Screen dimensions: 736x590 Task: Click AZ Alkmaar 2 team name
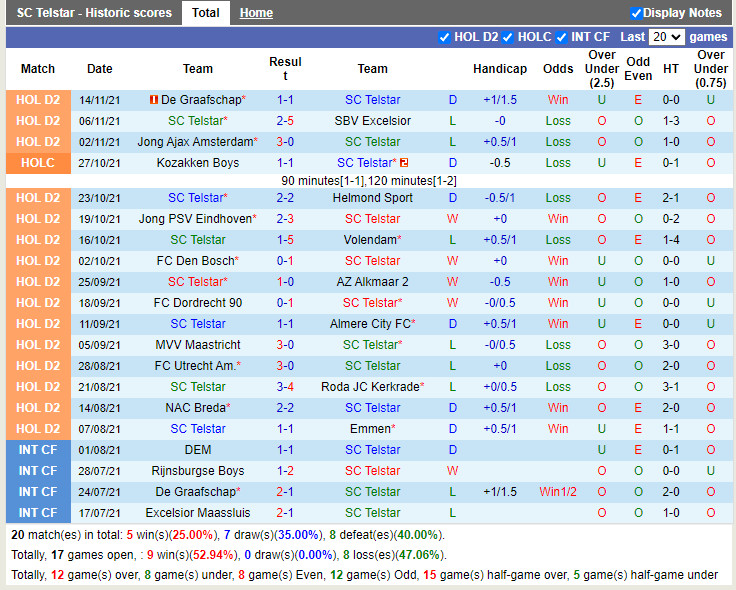[x=373, y=282]
